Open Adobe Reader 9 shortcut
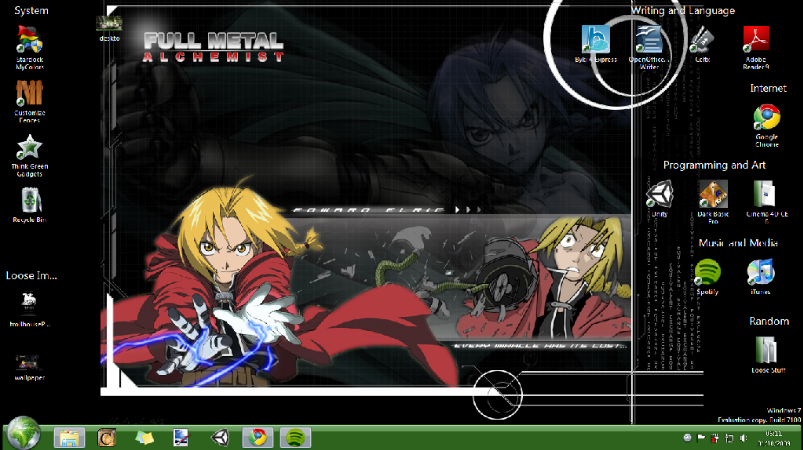The height and width of the screenshot is (450, 803). point(756,47)
